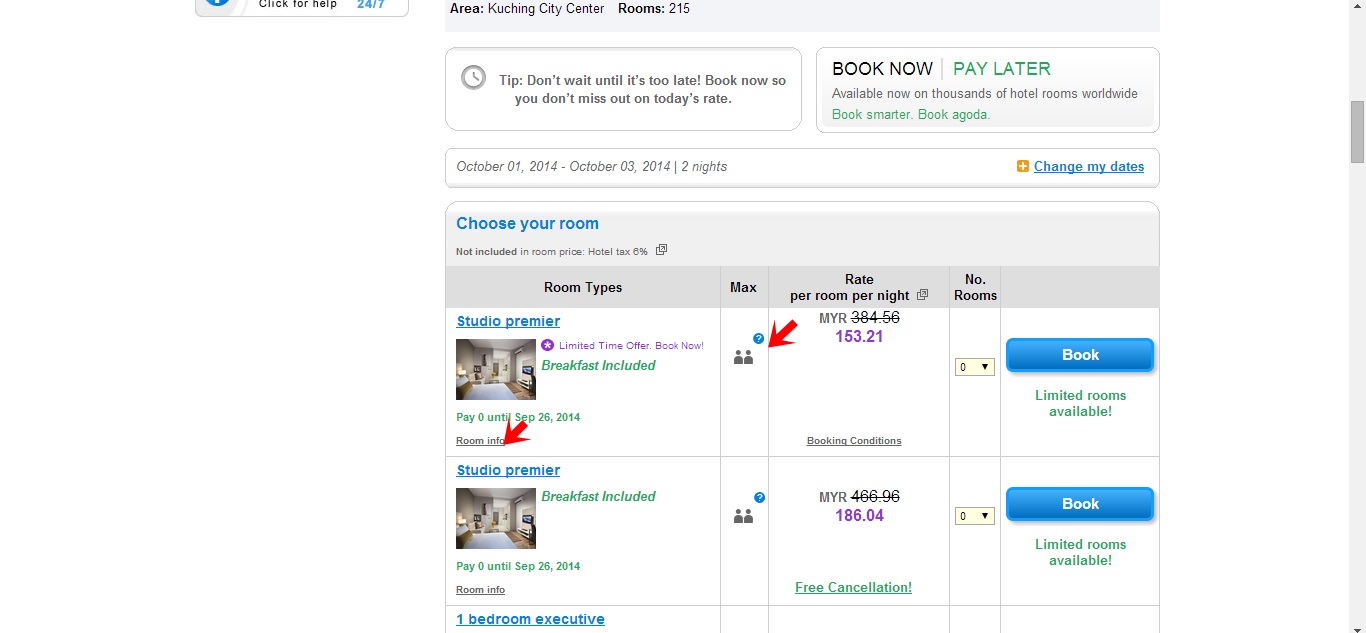Viewport: 1366px width, 633px height.
Task: Click the purple Limited Time Offer star icon
Action: click(x=547, y=345)
